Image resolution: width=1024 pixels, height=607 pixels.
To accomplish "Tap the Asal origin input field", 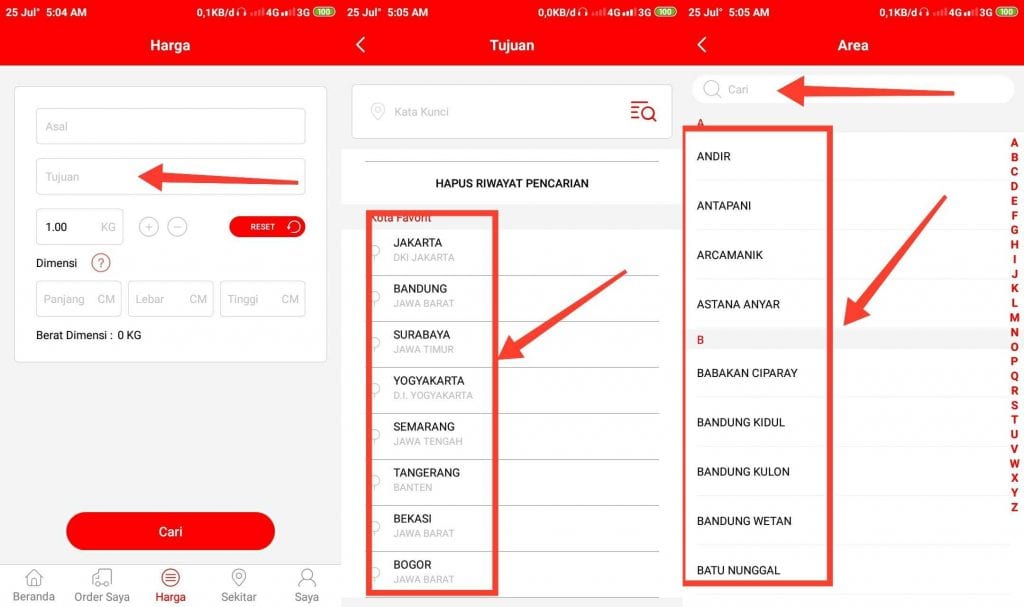I will click(170, 126).
